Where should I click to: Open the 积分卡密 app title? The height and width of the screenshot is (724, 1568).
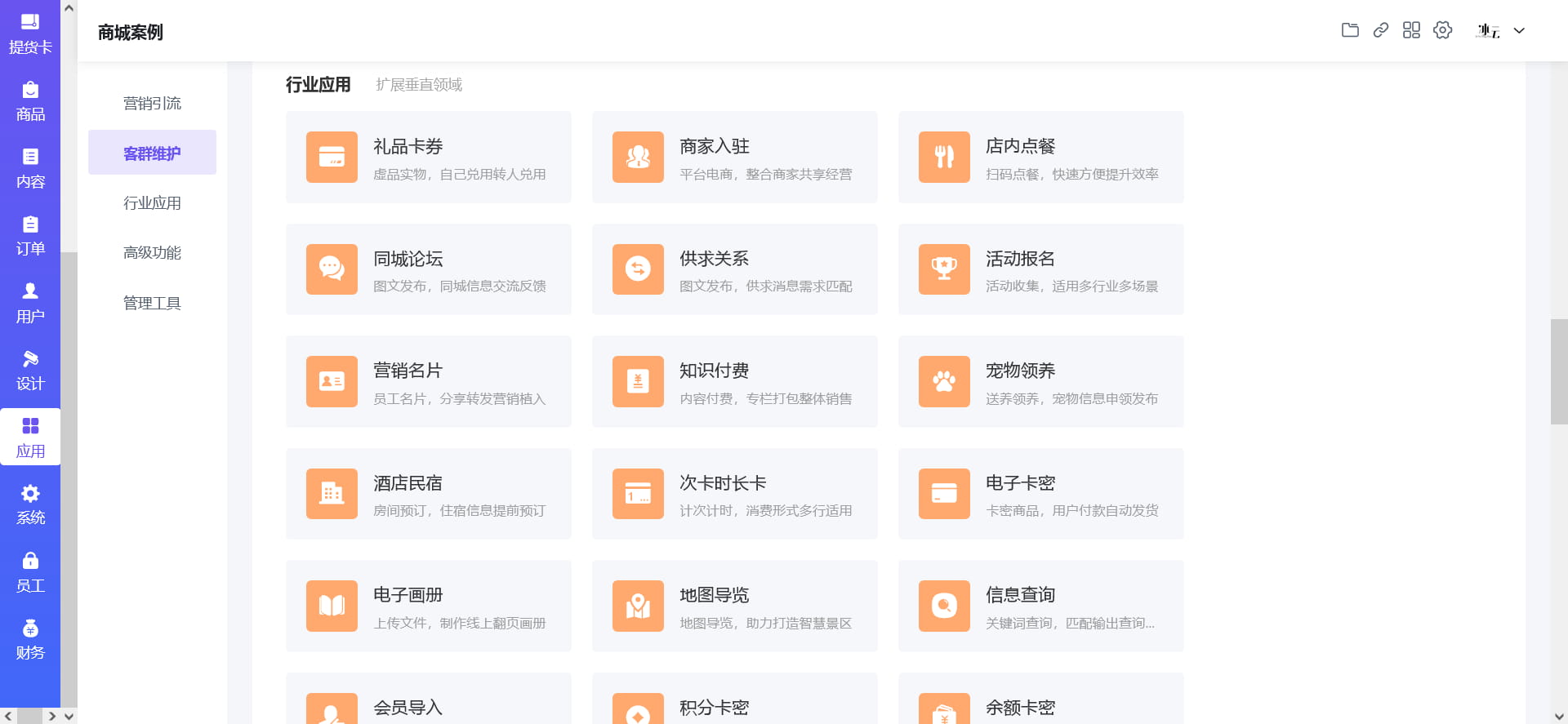pyautogui.click(x=715, y=708)
